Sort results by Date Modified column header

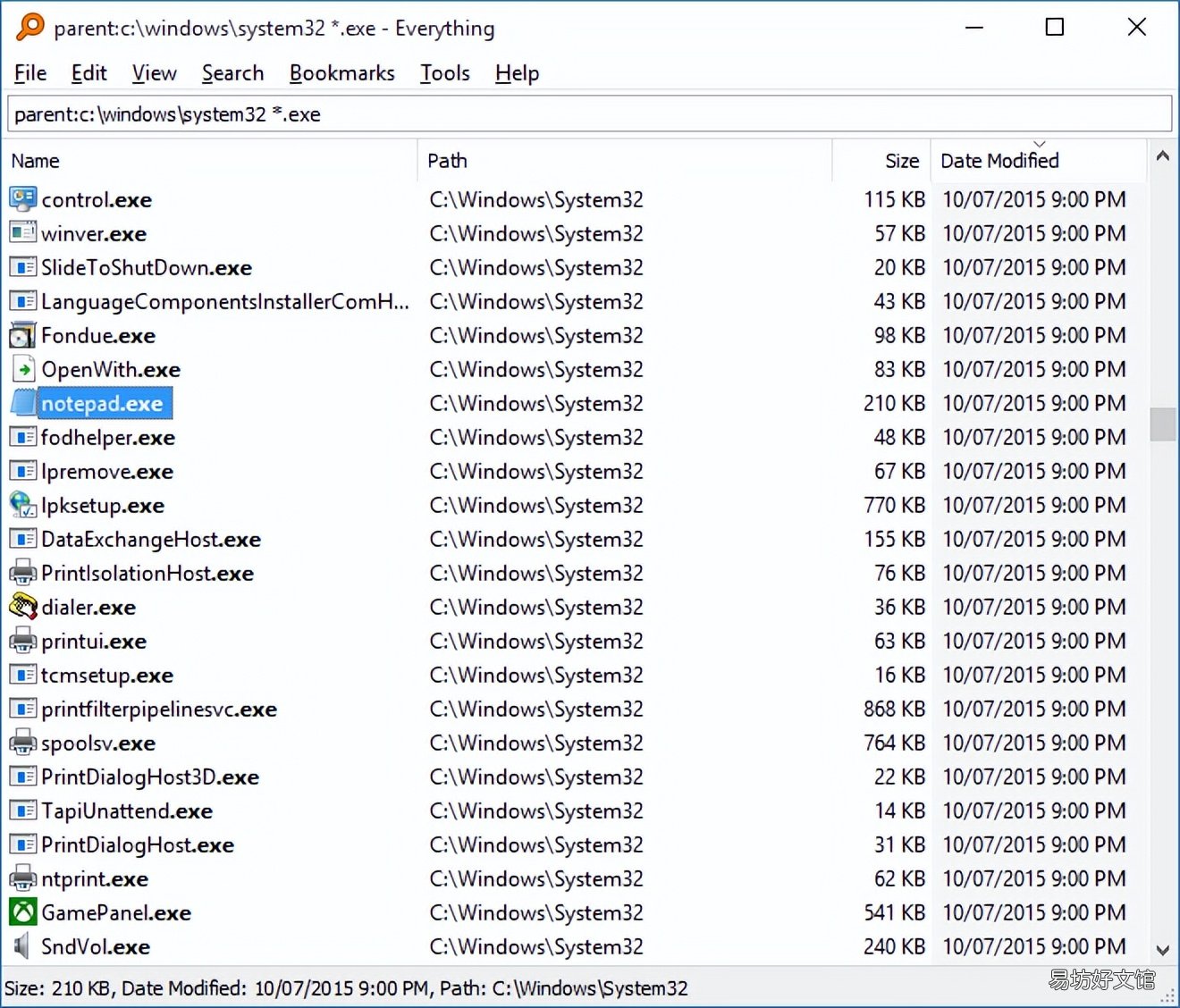tap(1039, 161)
